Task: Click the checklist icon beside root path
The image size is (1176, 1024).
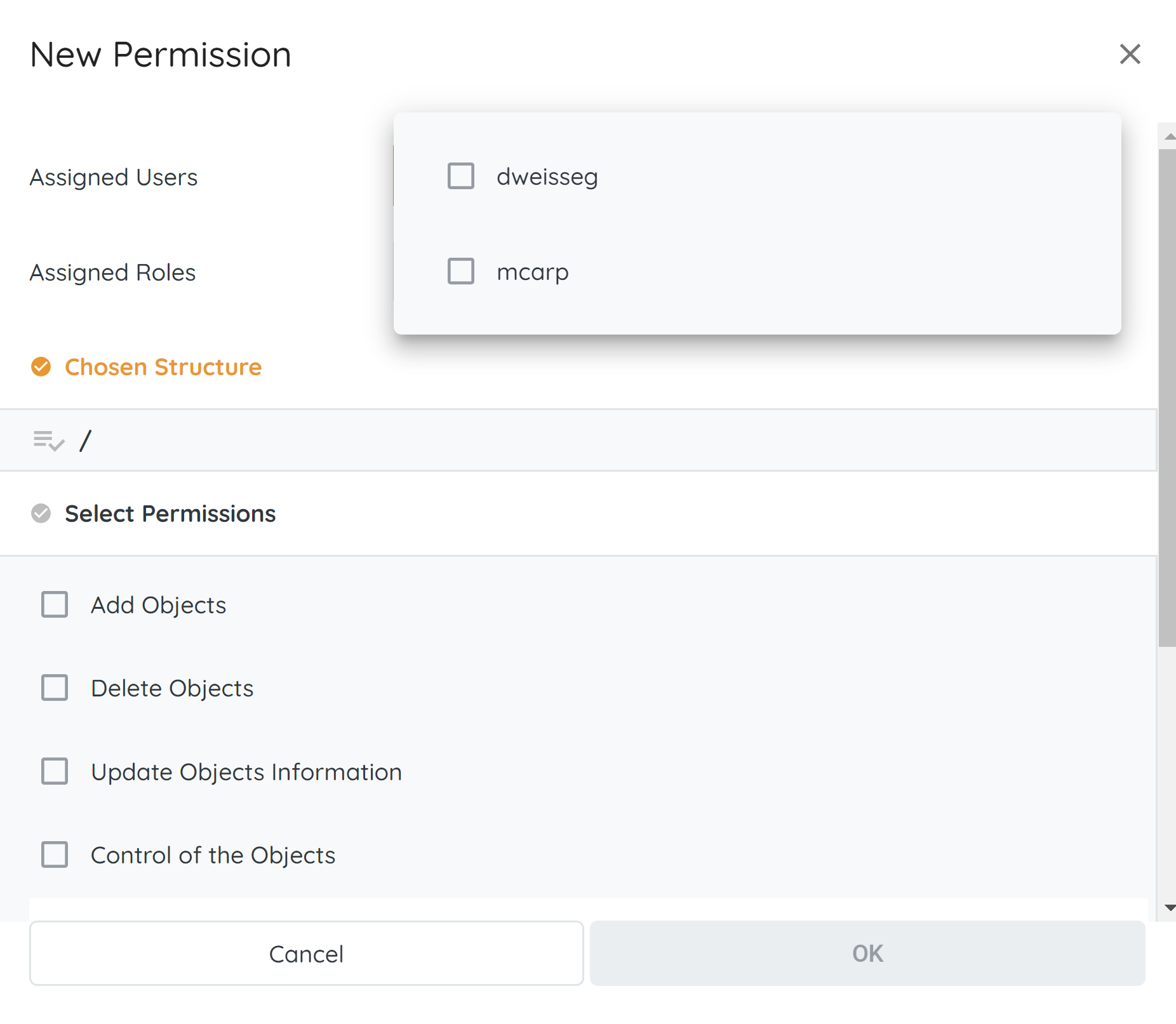Action: pos(48,440)
